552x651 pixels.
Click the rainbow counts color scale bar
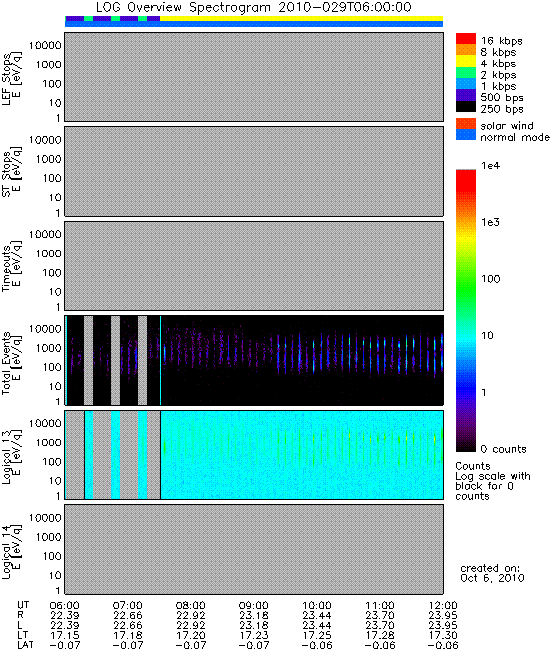(x=466, y=311)
